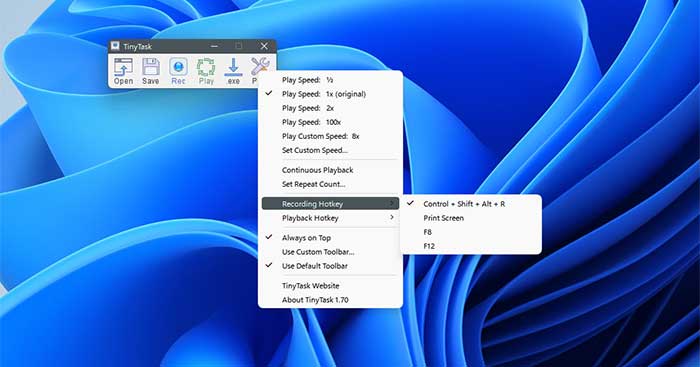This screenshot has width=700, height=367.
Task: Select Control + Shift + Alt + R hotkey
Action: point(471,204)
